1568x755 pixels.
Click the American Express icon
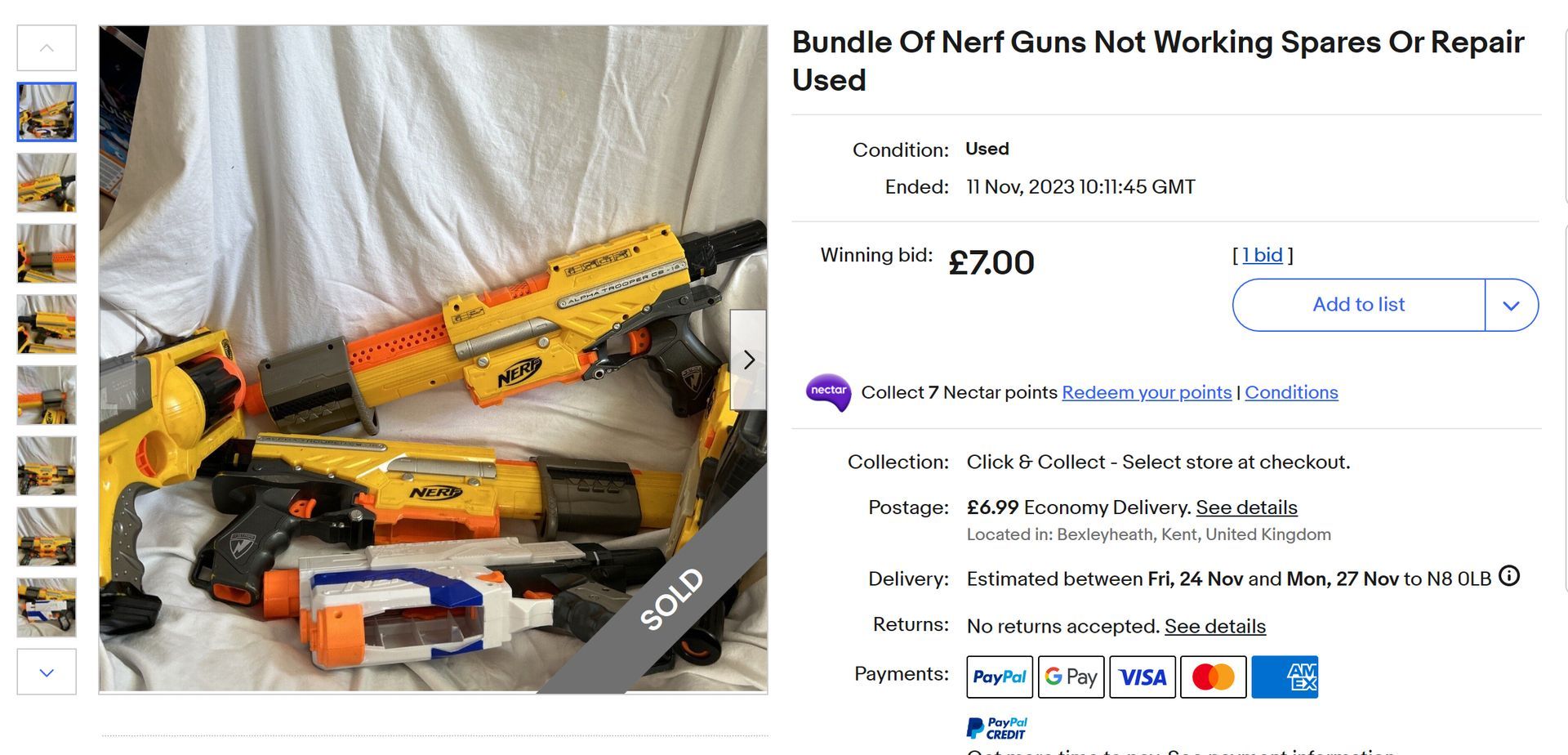click(1285, 677)
